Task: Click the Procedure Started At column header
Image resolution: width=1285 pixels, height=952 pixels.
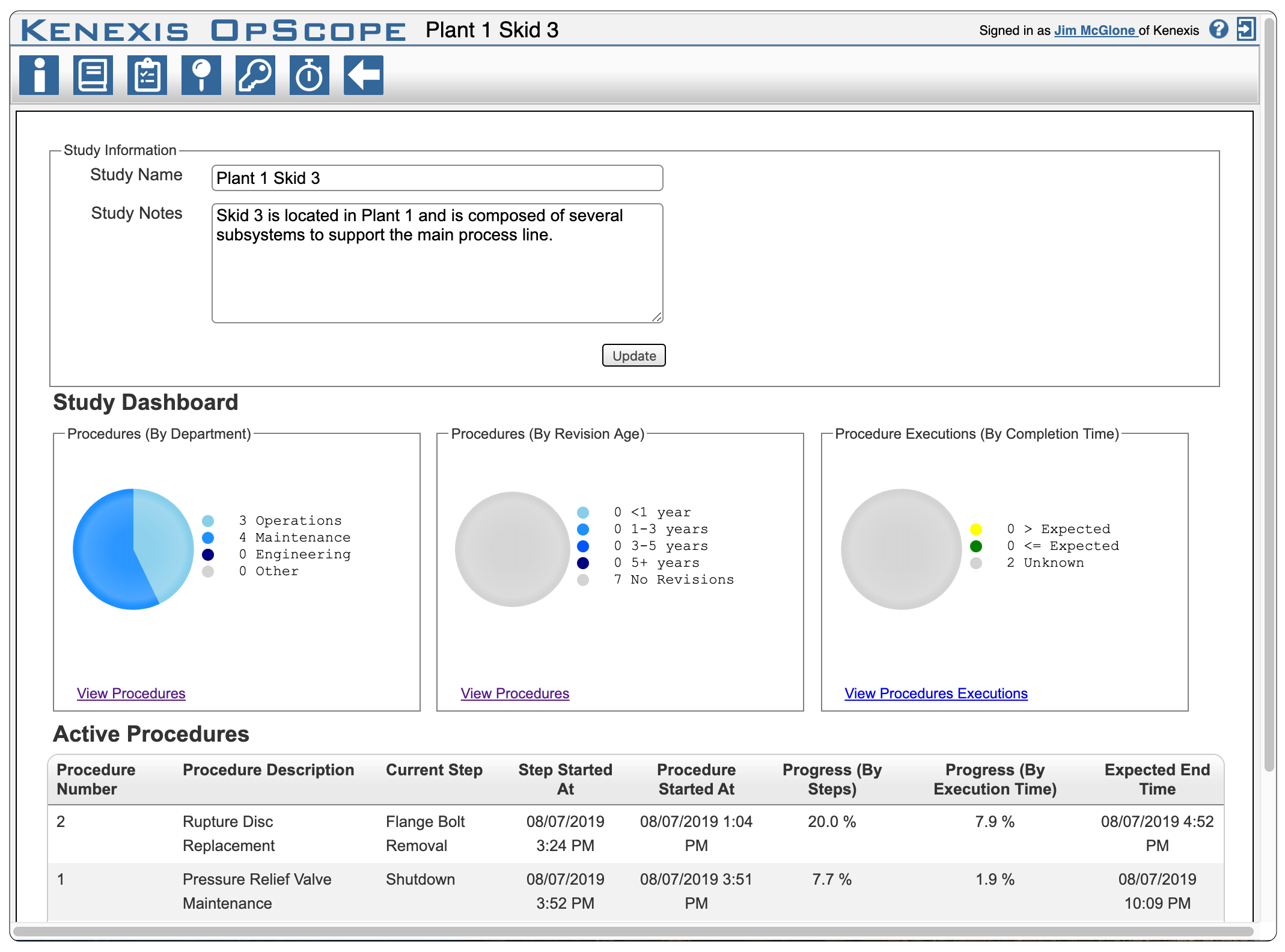Action: (697, 780)
